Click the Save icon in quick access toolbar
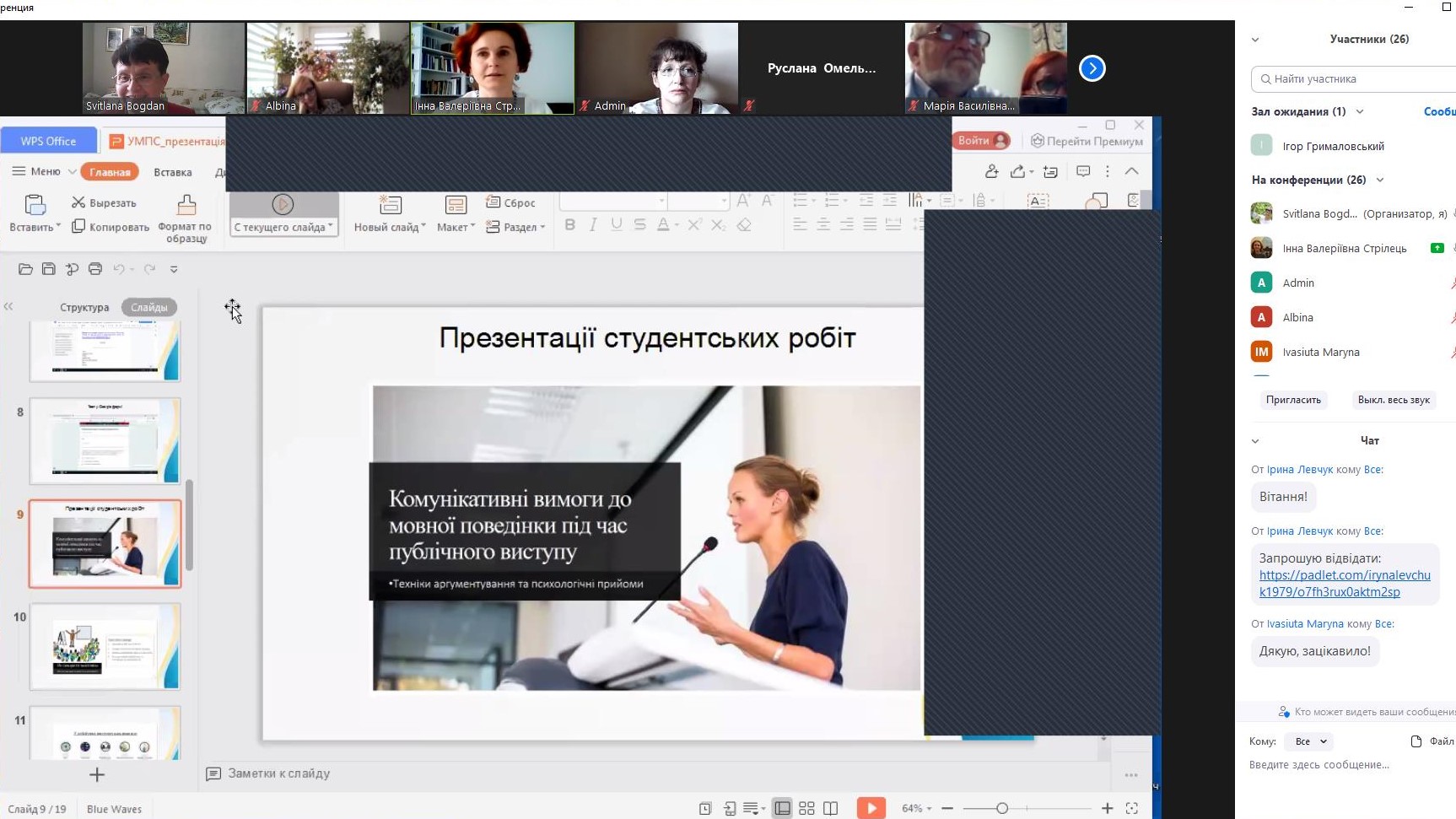 [49, 269]
